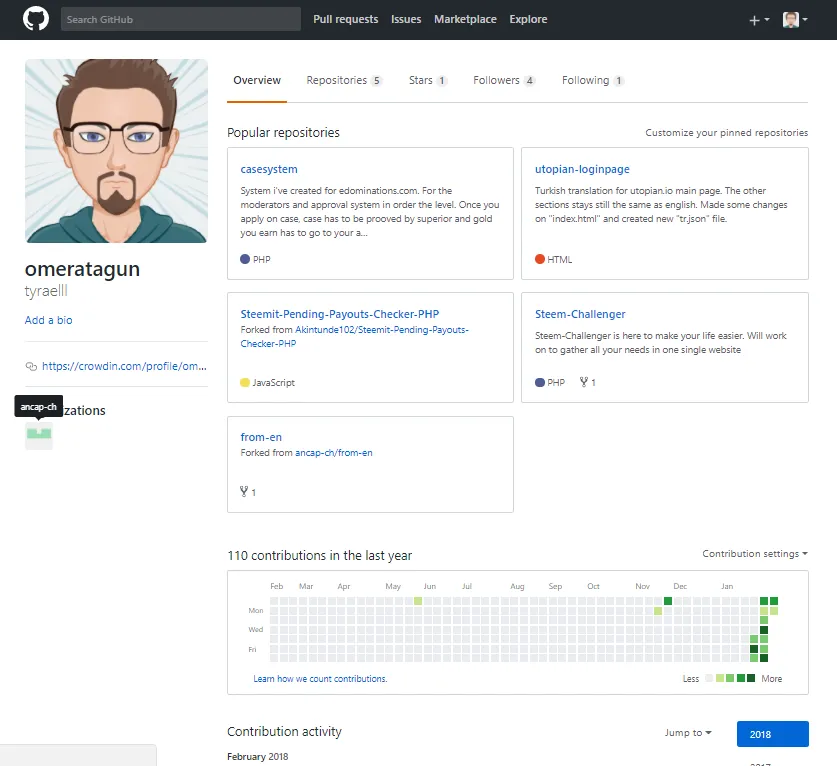Image resolution: width=837 pixels, height=766 pixels.
Task: Click the dark green December contribution square
Action: click(x=668, y=601)
